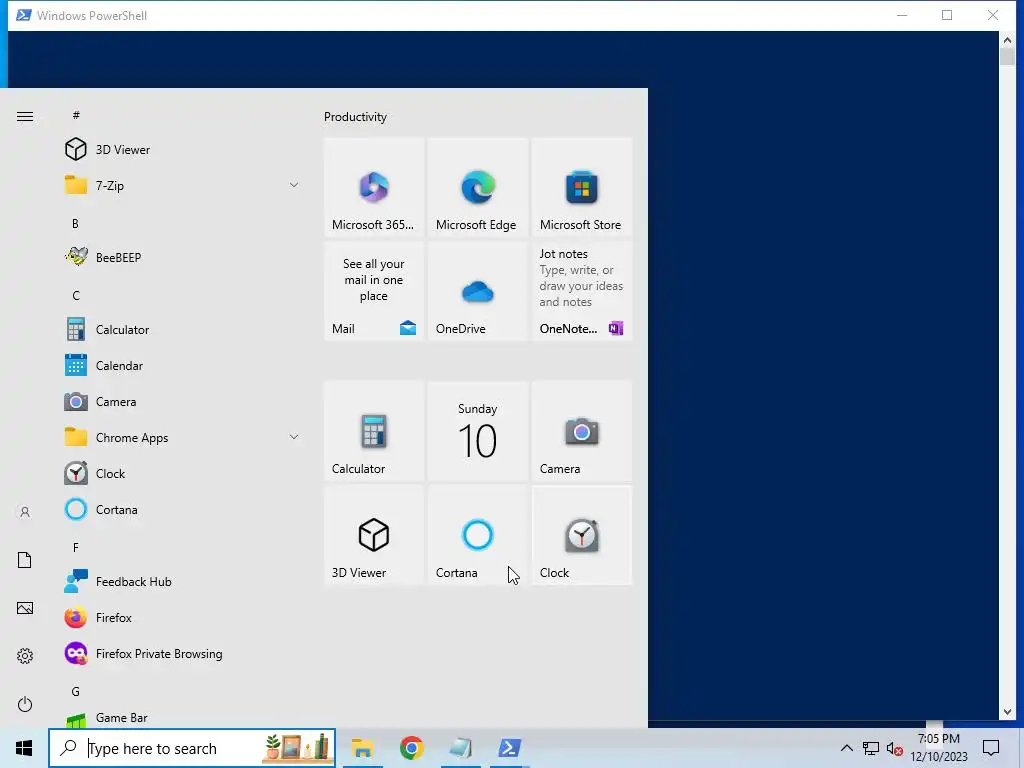Click the Microsoft 365 tile
Viewport: 1024px width, 768px height.
(x=374, y=187)
